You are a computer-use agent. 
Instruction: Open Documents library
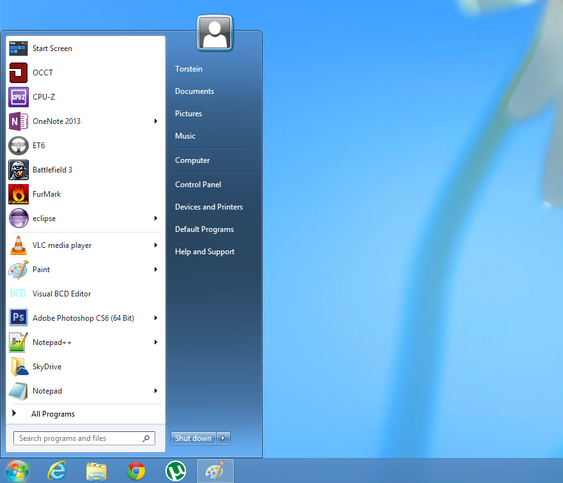tap(194, 91)
